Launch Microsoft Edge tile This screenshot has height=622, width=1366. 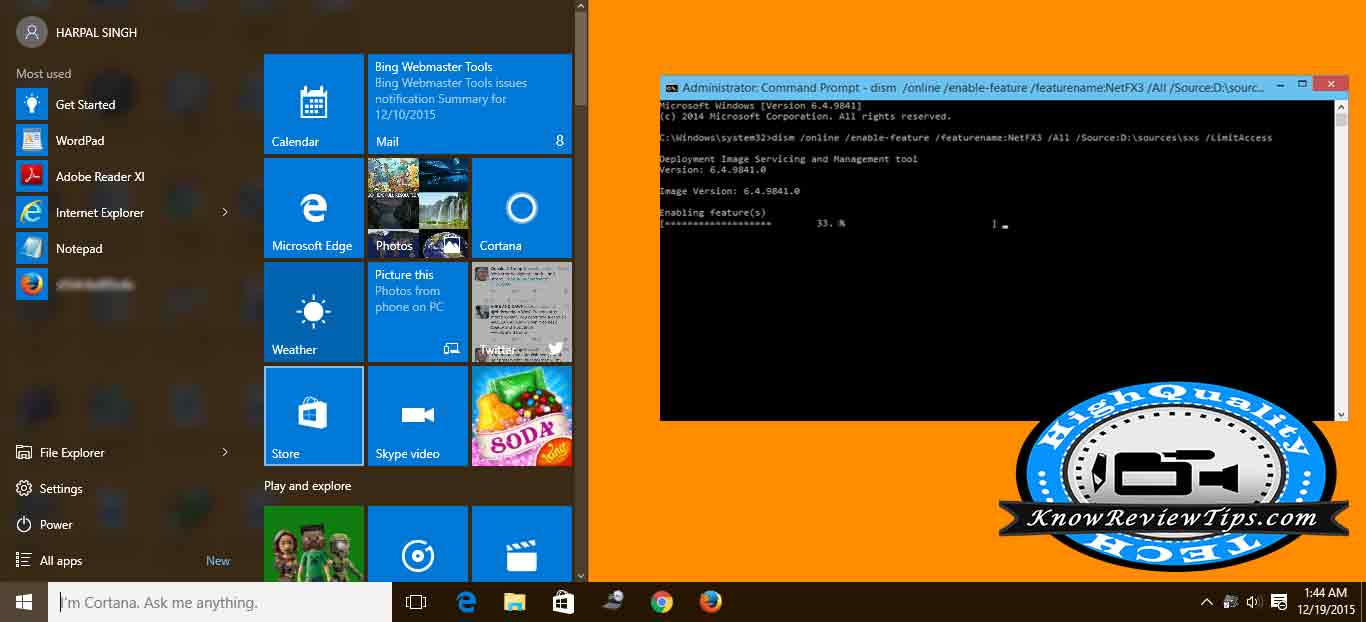(313, 208)
